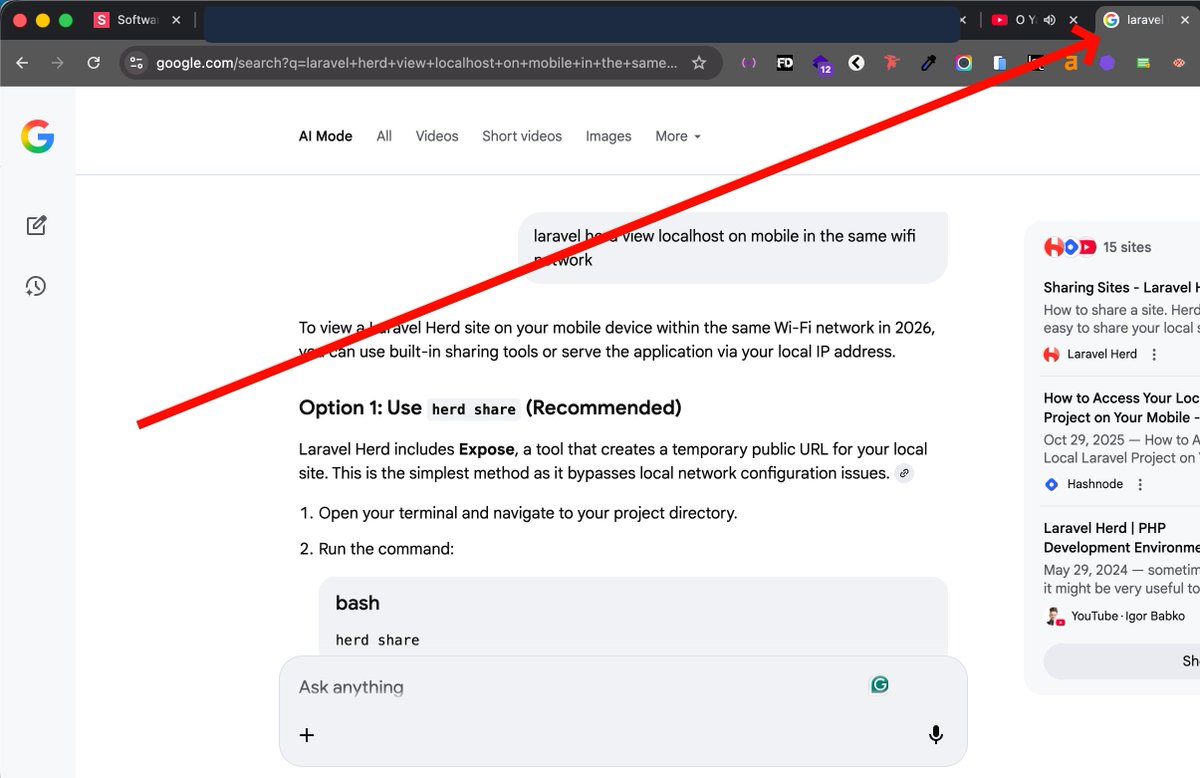
Task: Click the 'bash' code block label
Action: (x=357, y=603)
